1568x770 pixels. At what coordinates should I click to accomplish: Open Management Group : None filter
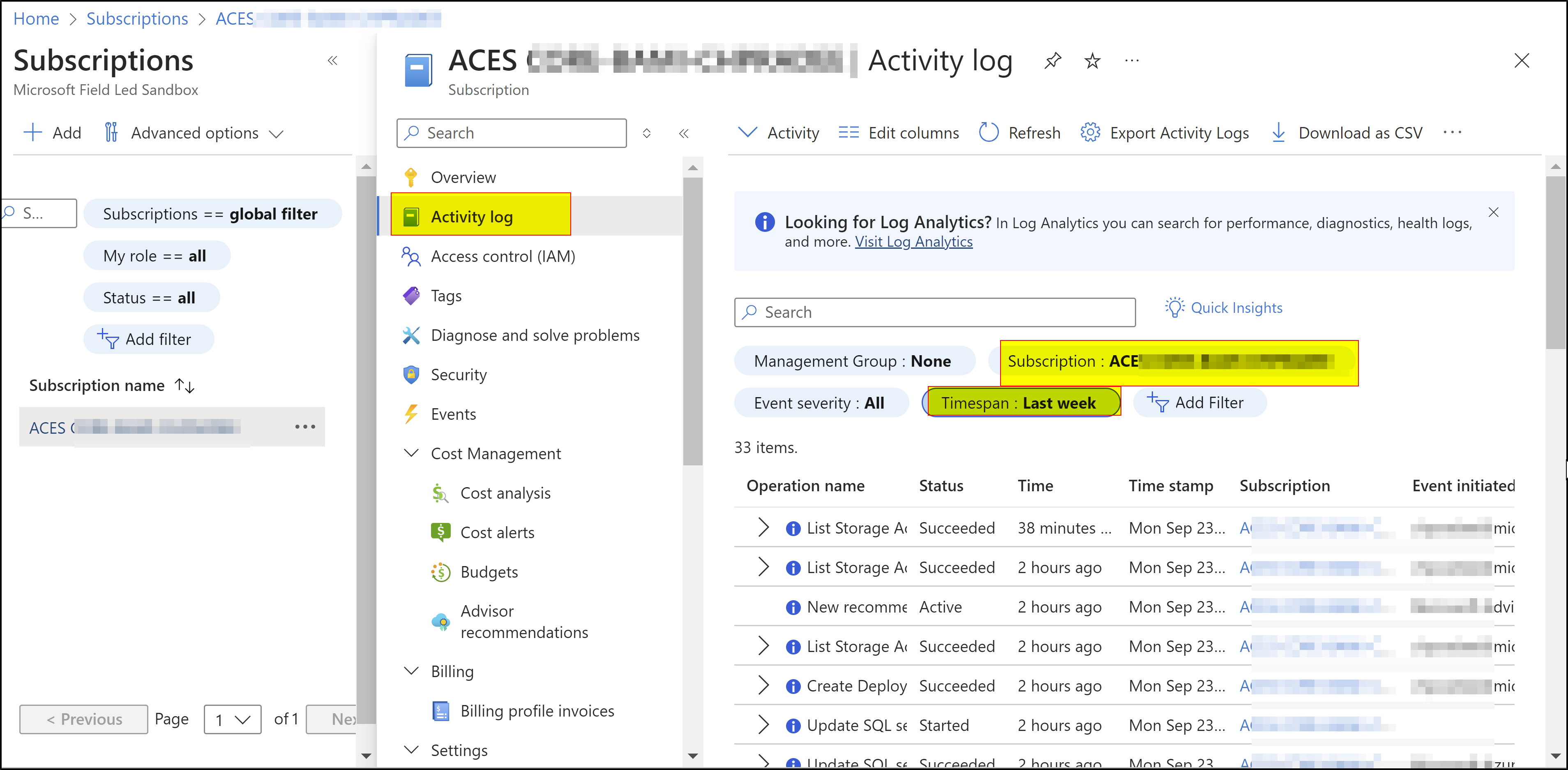(854, 361)
